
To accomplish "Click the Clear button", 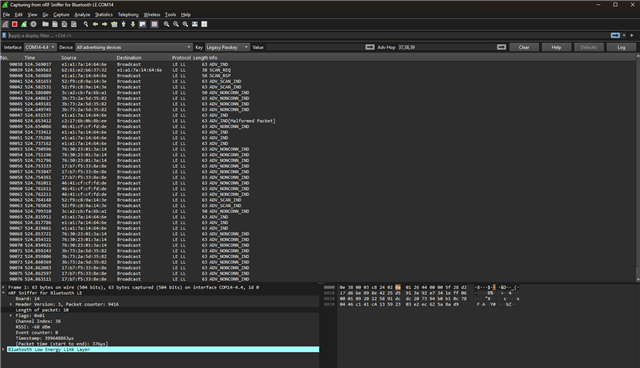I will 524,47.
